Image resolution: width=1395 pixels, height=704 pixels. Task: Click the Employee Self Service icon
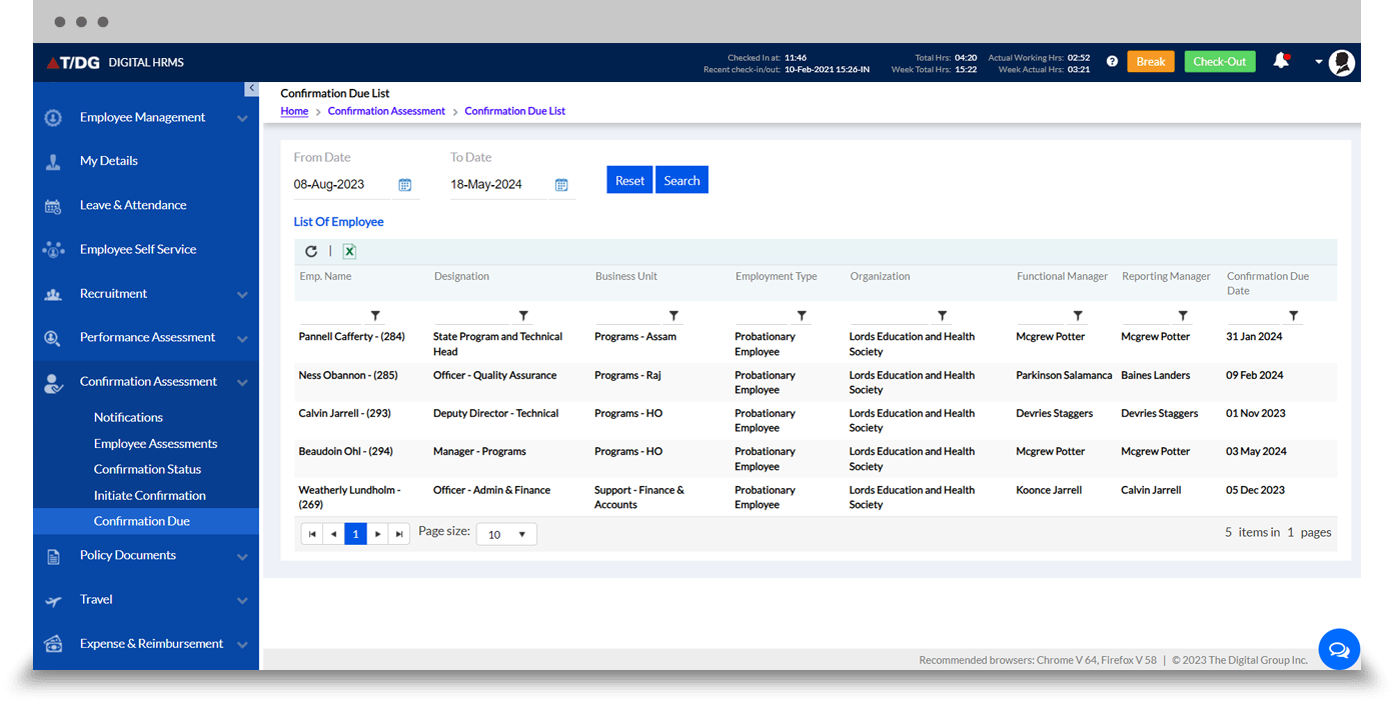click(x=53, y=250)
